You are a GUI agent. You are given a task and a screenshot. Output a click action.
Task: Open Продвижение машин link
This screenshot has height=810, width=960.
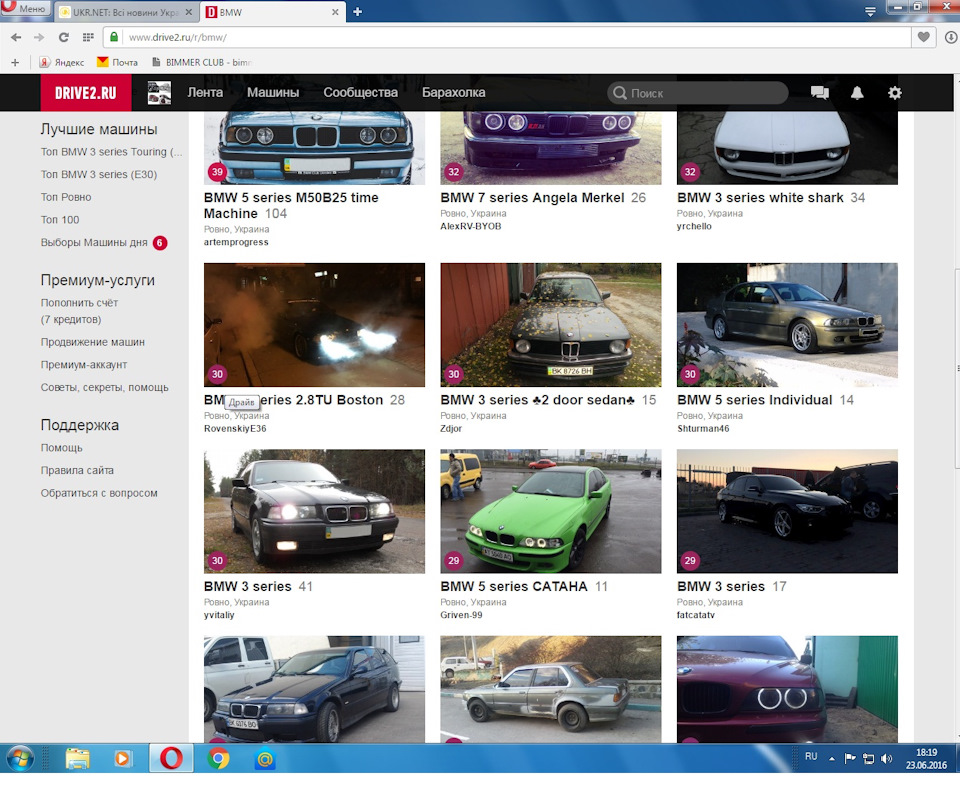[x=93, y=342]
